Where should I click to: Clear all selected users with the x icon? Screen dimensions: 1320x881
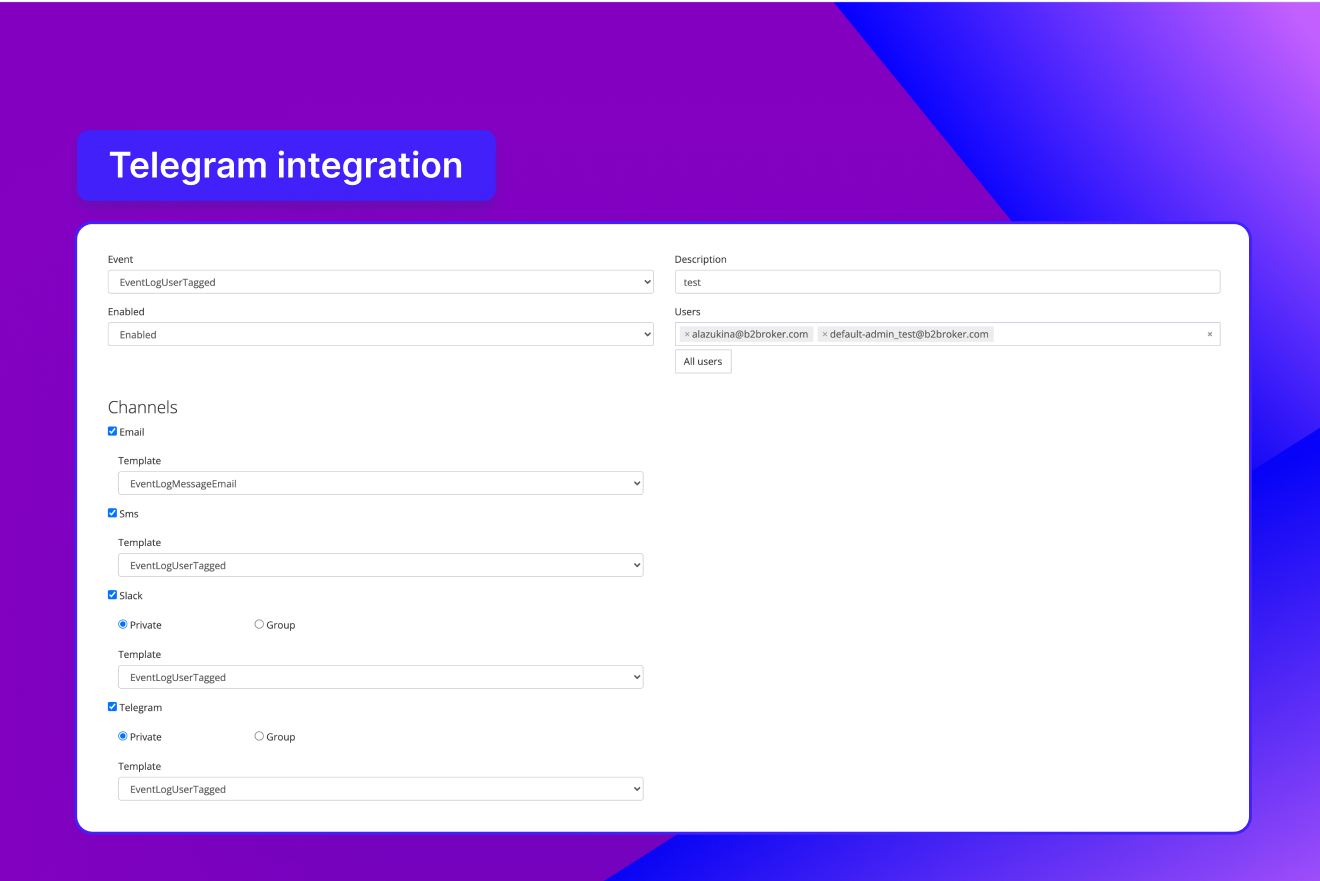coord(1209,334)
